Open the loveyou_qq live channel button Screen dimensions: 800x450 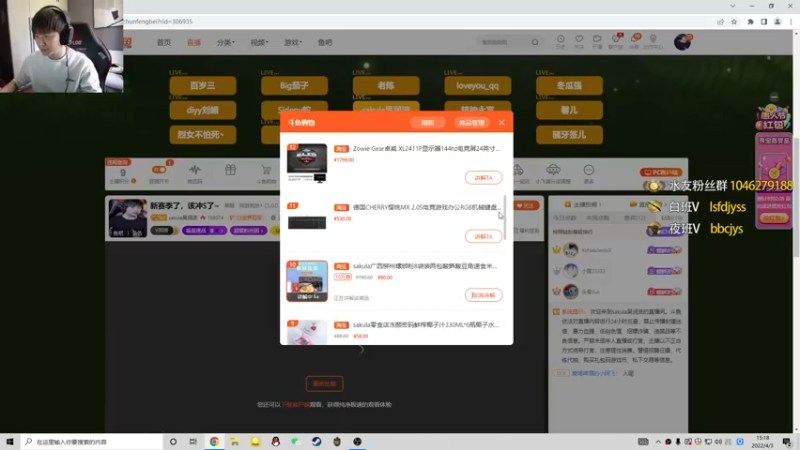478,86
